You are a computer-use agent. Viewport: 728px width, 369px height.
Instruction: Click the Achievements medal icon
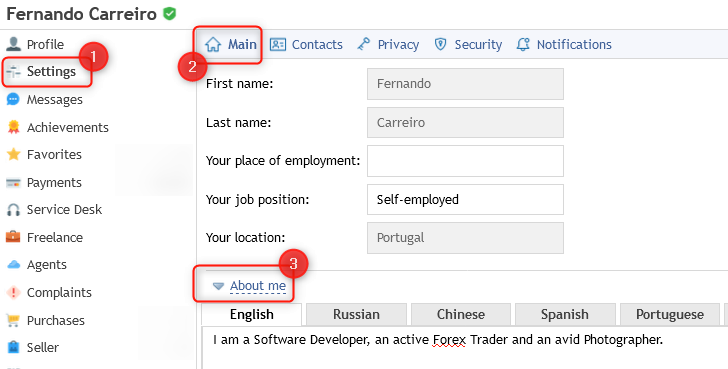(13, 127)
